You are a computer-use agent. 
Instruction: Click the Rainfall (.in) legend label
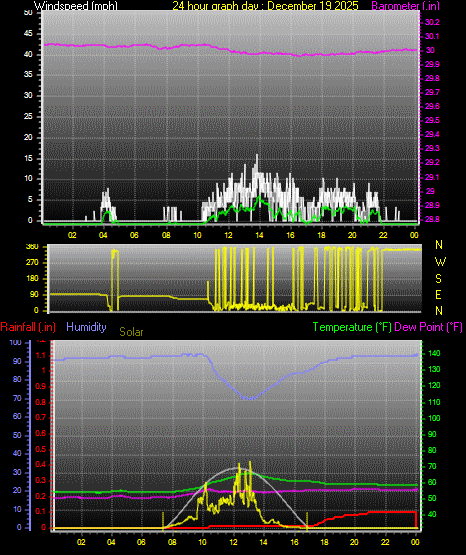click(28, 327)
